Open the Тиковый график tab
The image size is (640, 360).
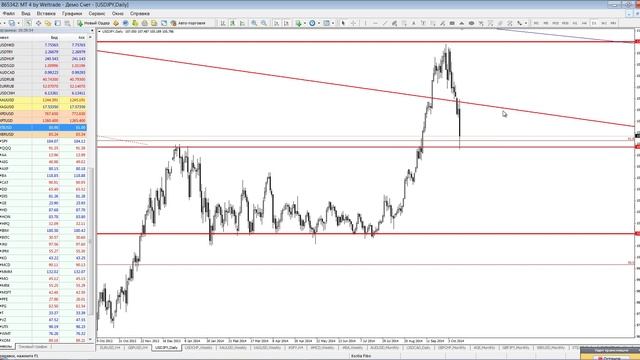tap(33, 347)
